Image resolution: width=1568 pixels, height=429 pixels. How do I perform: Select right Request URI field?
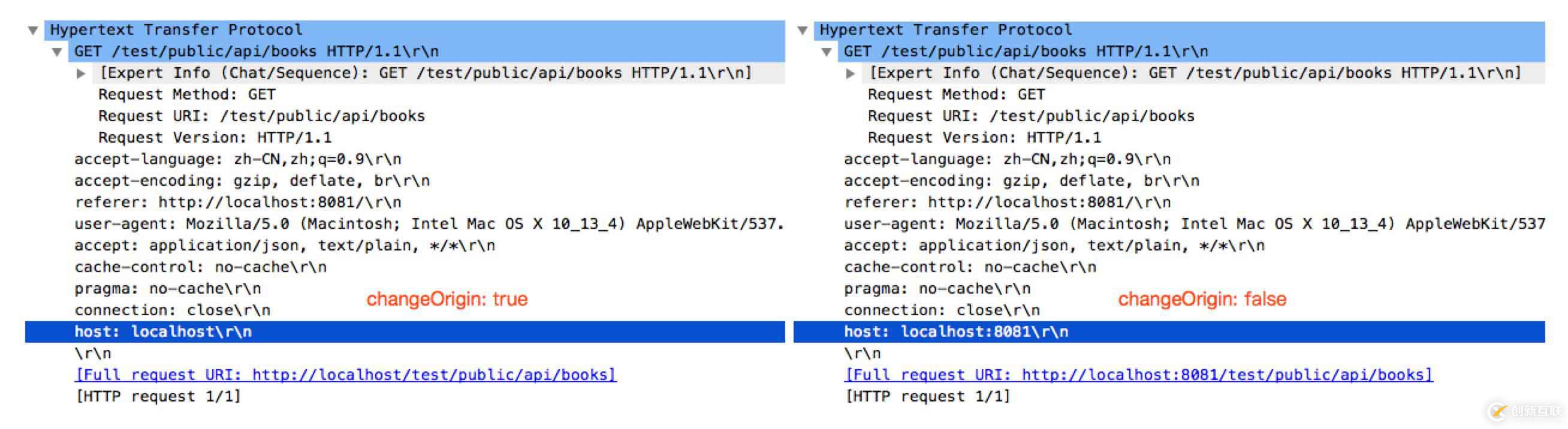point(1030,116)
